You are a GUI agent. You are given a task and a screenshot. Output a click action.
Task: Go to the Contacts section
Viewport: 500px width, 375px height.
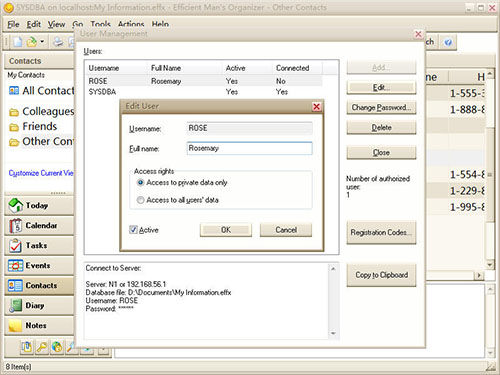click(x=39, y=285)
